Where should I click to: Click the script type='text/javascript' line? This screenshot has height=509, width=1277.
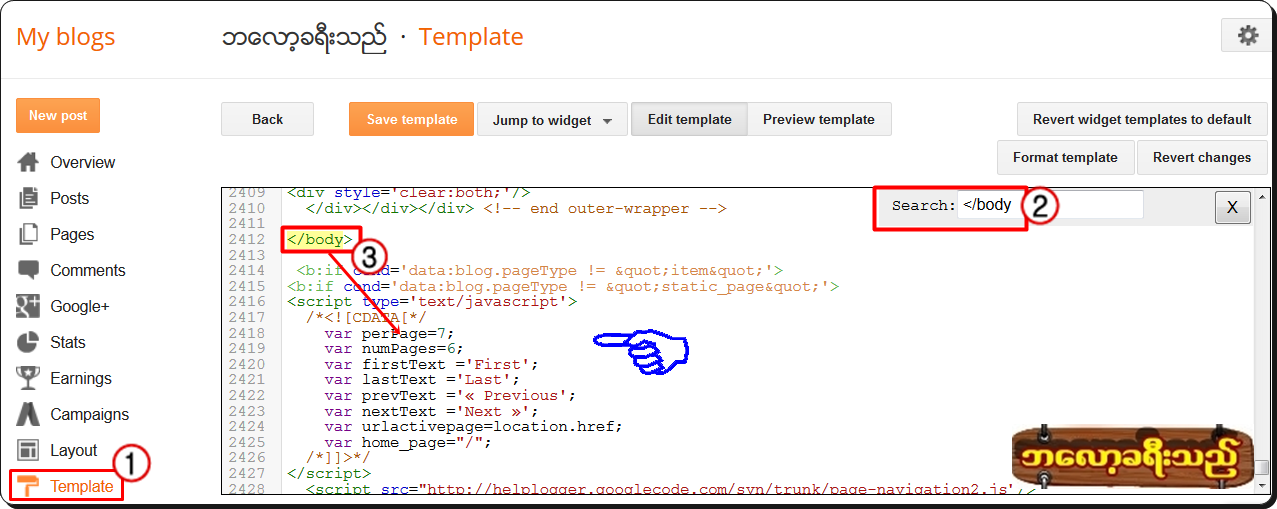(x=432, y=301)
